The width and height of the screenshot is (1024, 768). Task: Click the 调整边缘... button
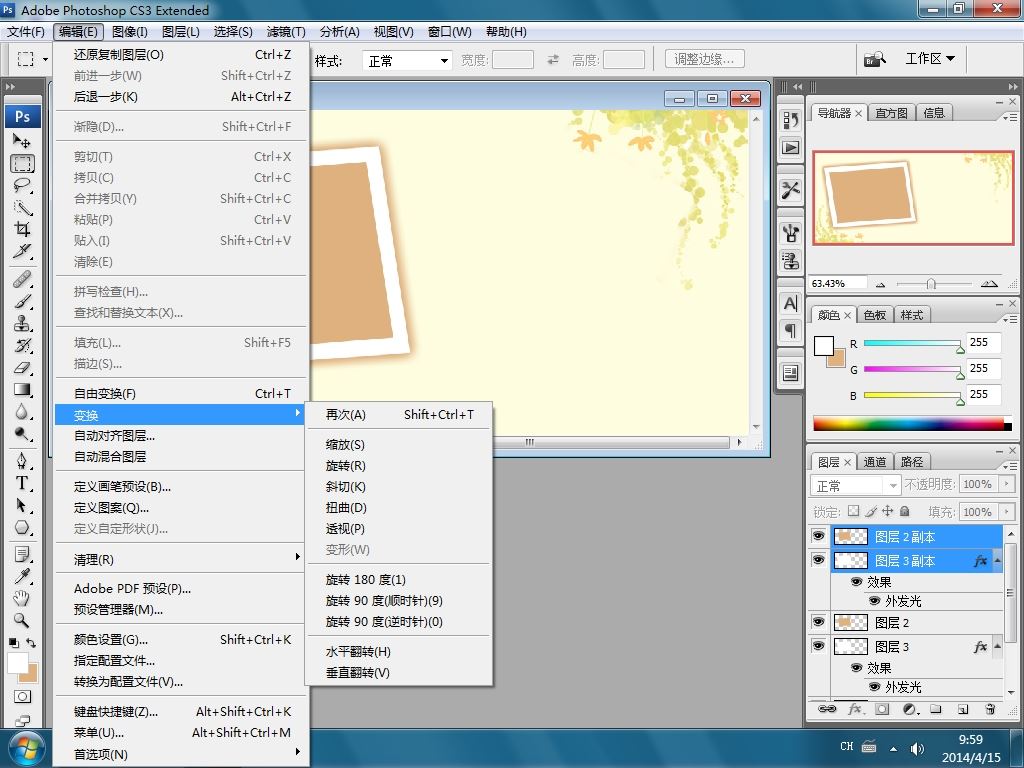pyautogui.click(x=705, y=59)
